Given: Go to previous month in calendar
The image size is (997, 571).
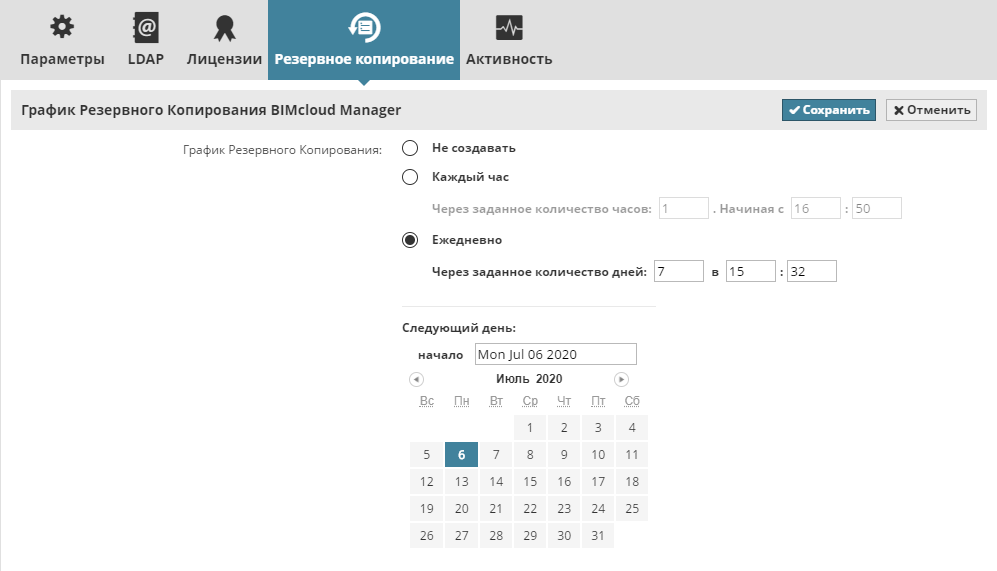Looking at the screenshot, I should pyautogui.click(x=416, y=379).
